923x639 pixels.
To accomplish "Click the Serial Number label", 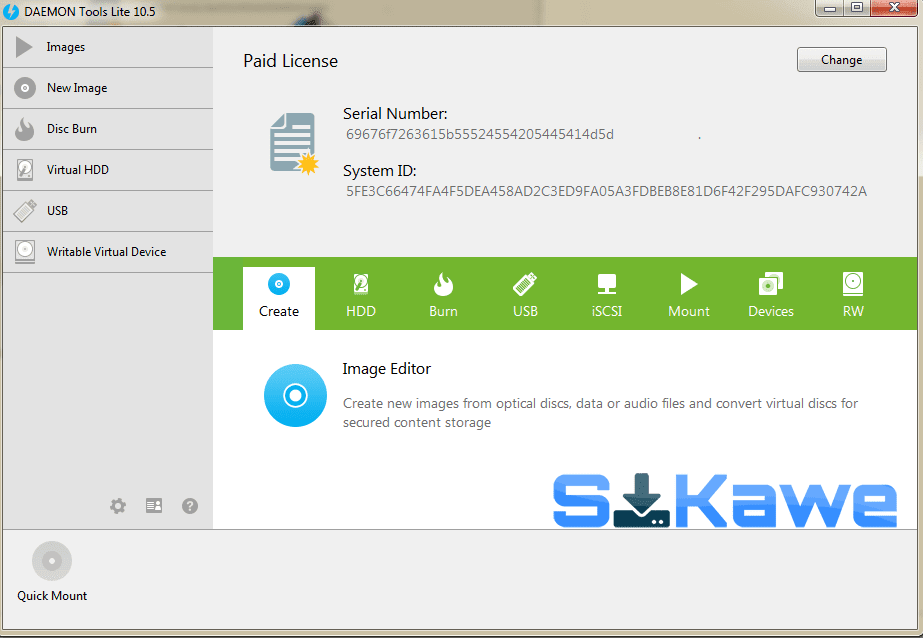I will pyautogui.click(x=396, y=114).
